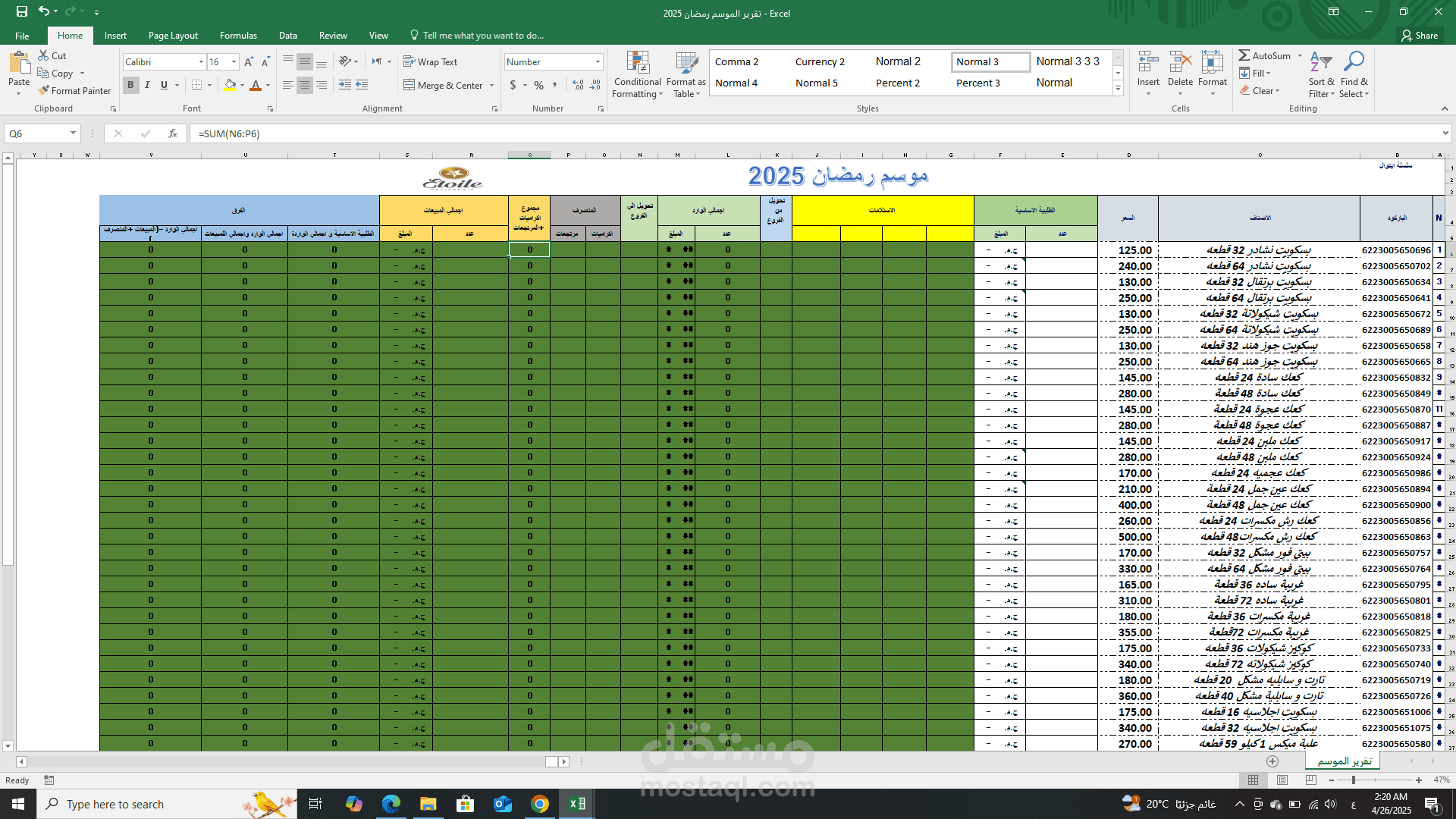Click the Share button

tap(1420, 36)
